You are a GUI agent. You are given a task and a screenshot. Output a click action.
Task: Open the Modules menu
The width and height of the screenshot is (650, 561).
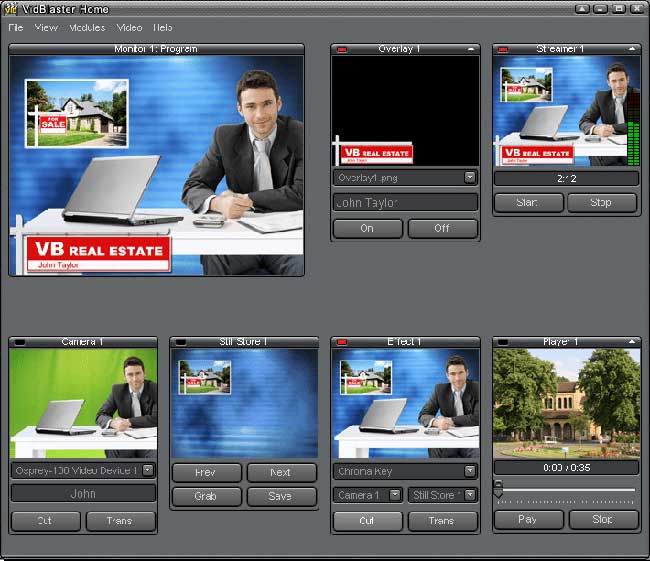pyautogui.click(x=87, y=28)
